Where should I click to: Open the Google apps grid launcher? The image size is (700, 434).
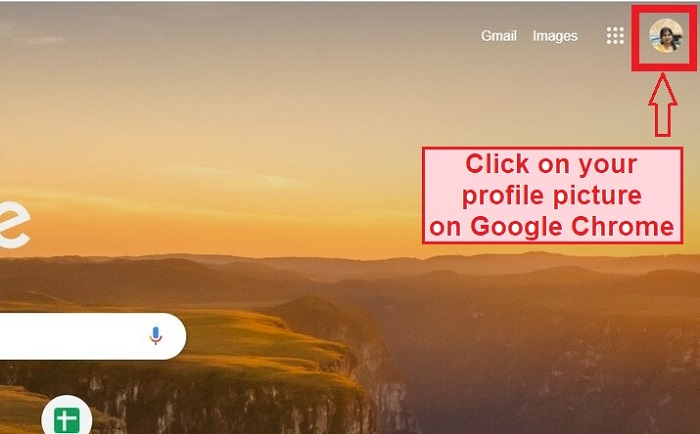coord(615,36)
